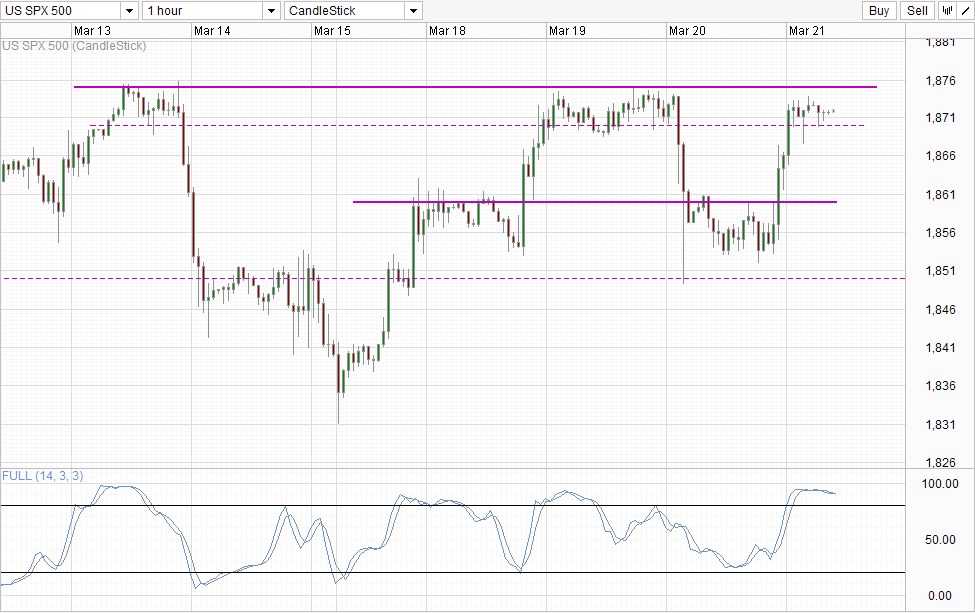
Task: Click the 1,876 price axis value
Action: 940,81
